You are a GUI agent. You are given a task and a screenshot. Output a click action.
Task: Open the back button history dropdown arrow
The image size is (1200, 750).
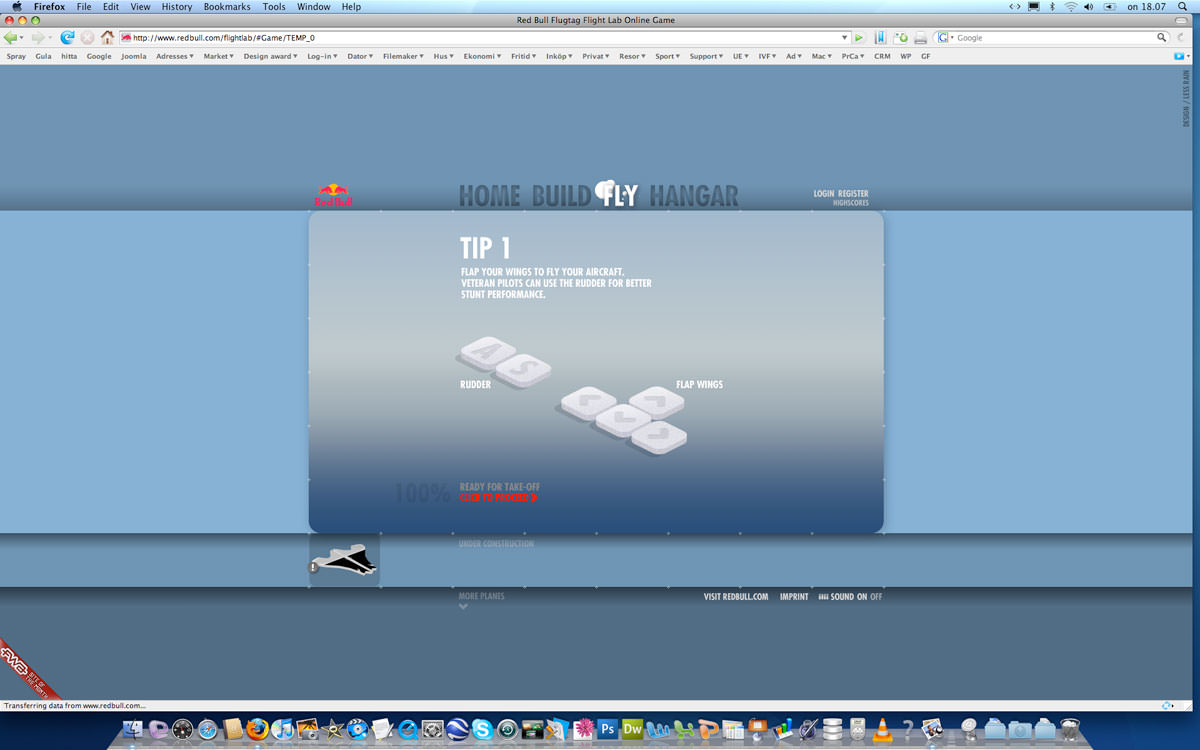point(23,38)
